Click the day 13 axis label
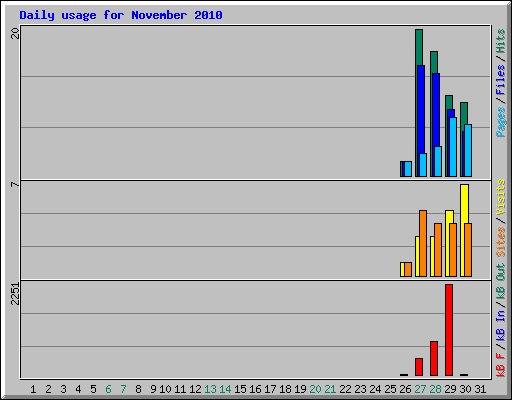Screen dimensions: 512x400 [x=210, y=389]
